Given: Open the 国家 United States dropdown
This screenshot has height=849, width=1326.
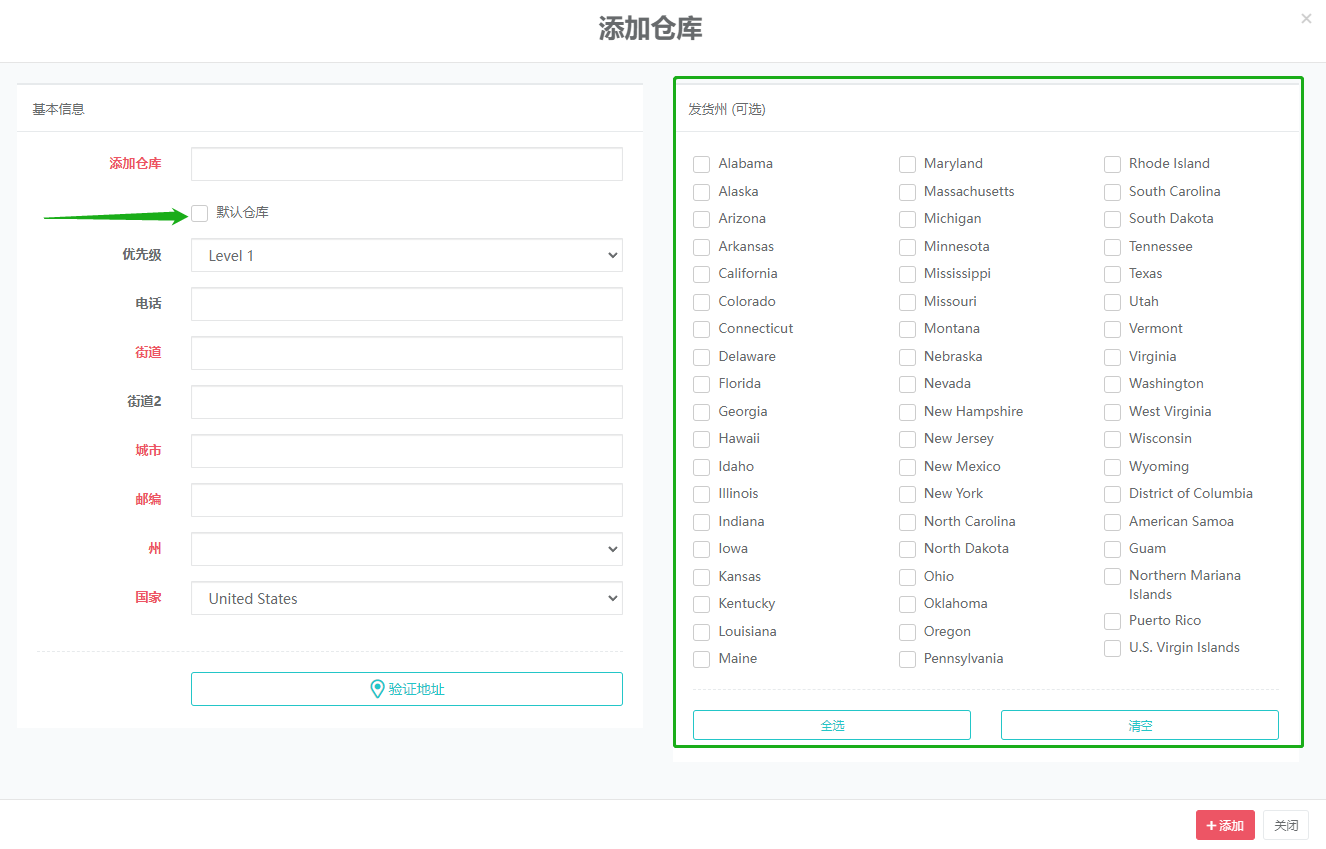Looking at the screenshot, I should [x=407, y=598].
